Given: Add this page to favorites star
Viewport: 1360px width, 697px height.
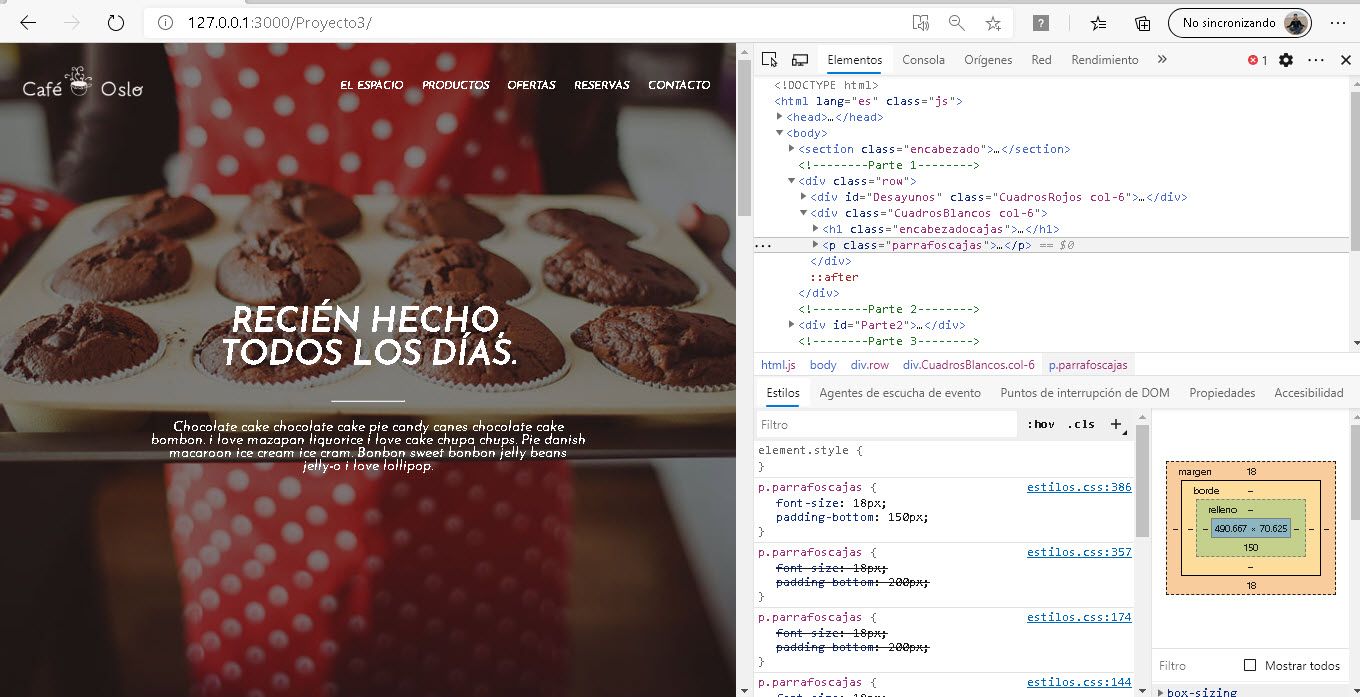Looking at the screenshot, I should click(993, 23).
